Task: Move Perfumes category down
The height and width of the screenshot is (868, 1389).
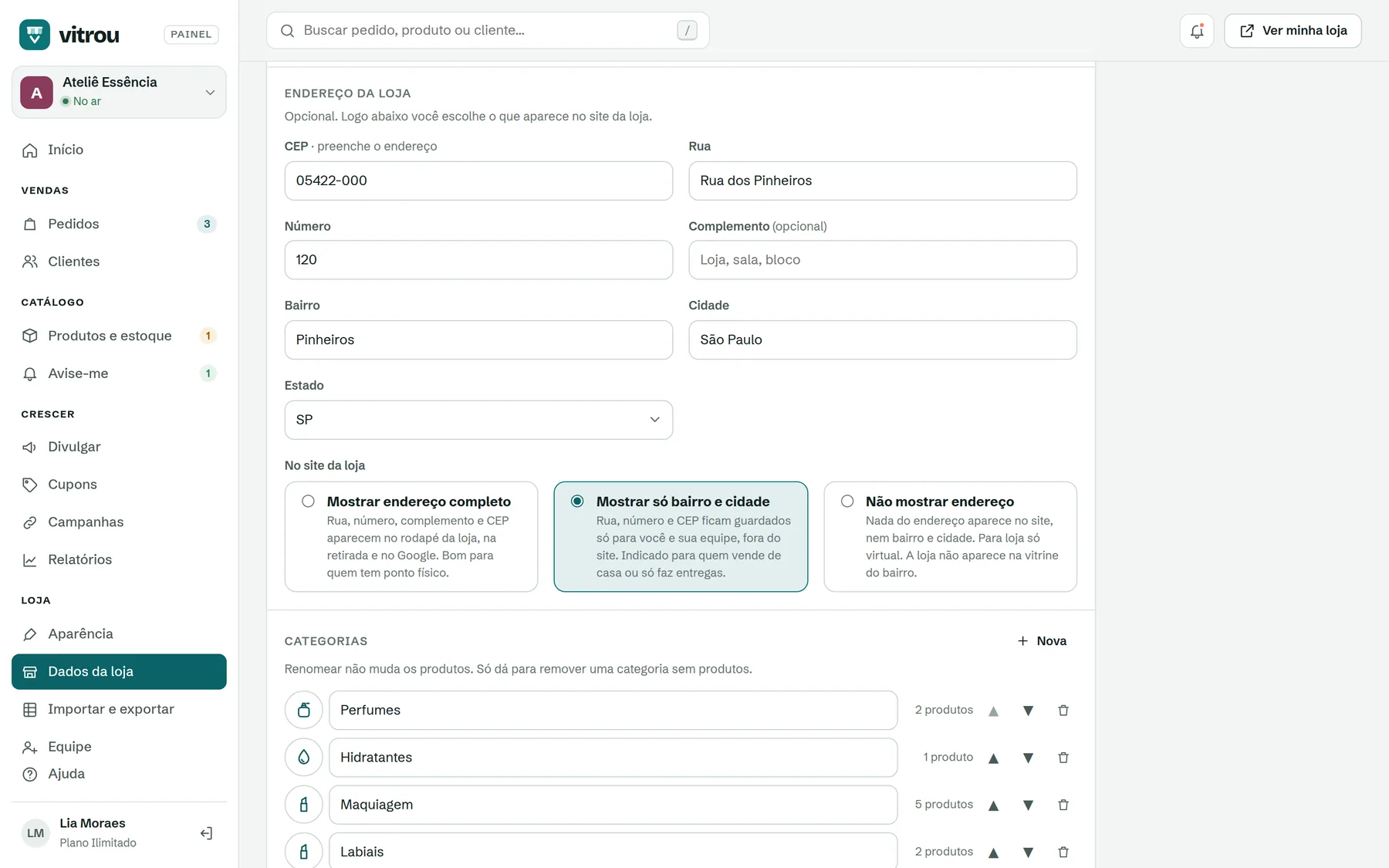Action: tap(1028, 711)
